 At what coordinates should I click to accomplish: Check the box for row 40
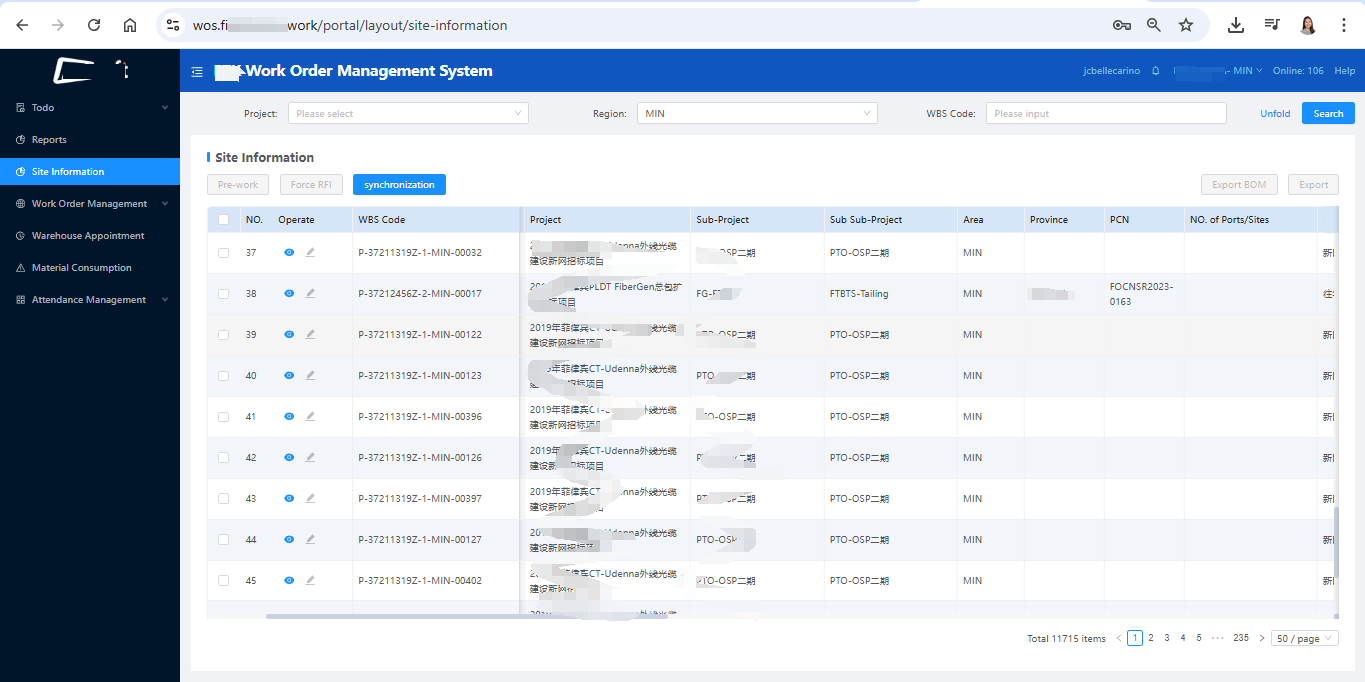point(223,376)
